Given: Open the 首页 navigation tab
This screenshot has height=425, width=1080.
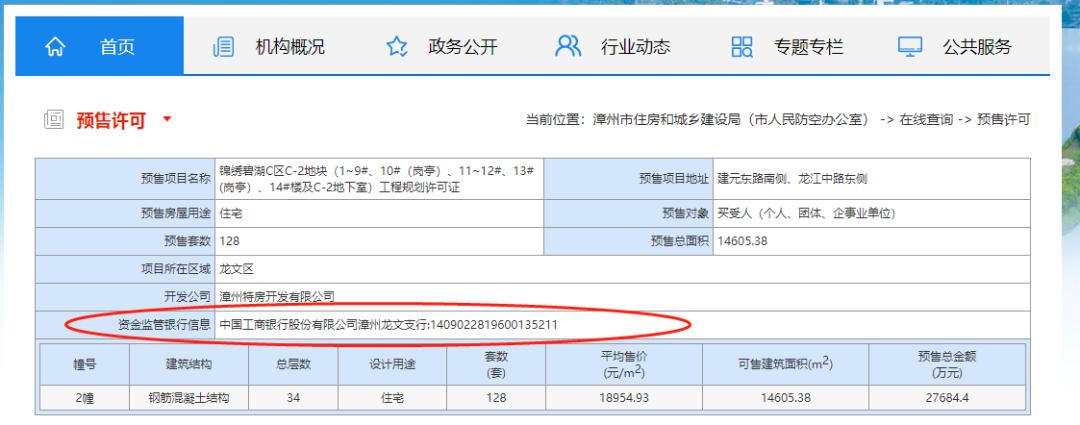Looking at the screenshot, I should tap(100, 45).
